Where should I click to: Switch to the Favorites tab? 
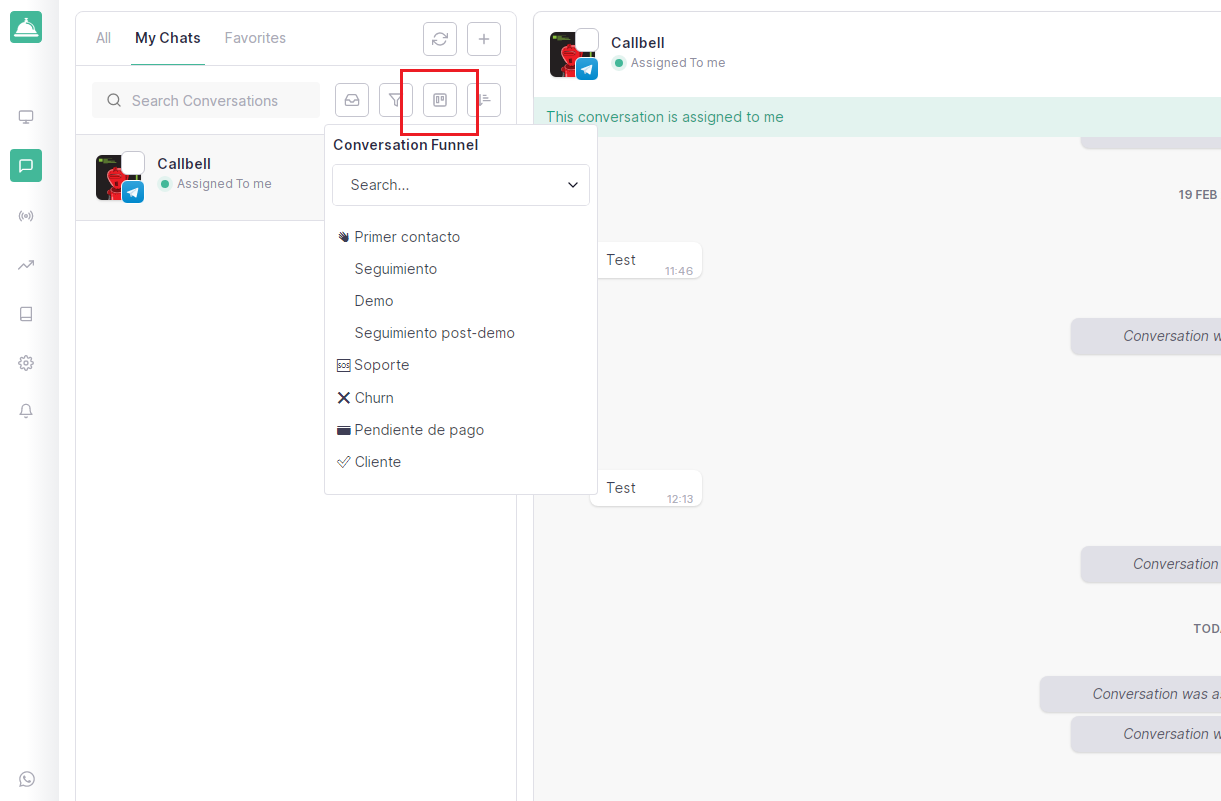(255, 38)
